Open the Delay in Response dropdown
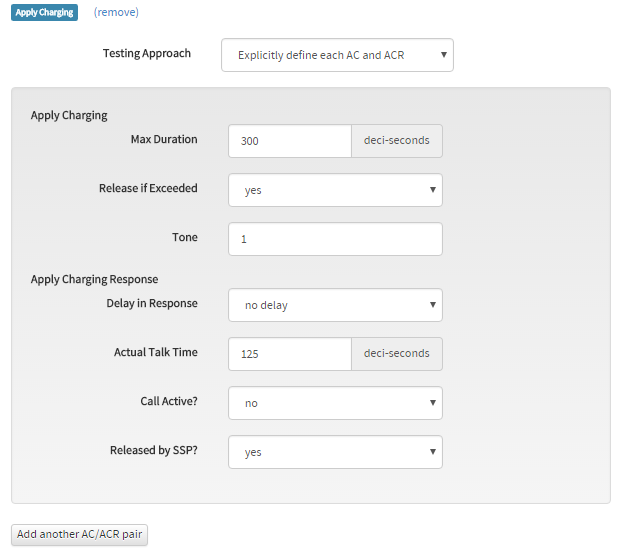 point(335,305)
